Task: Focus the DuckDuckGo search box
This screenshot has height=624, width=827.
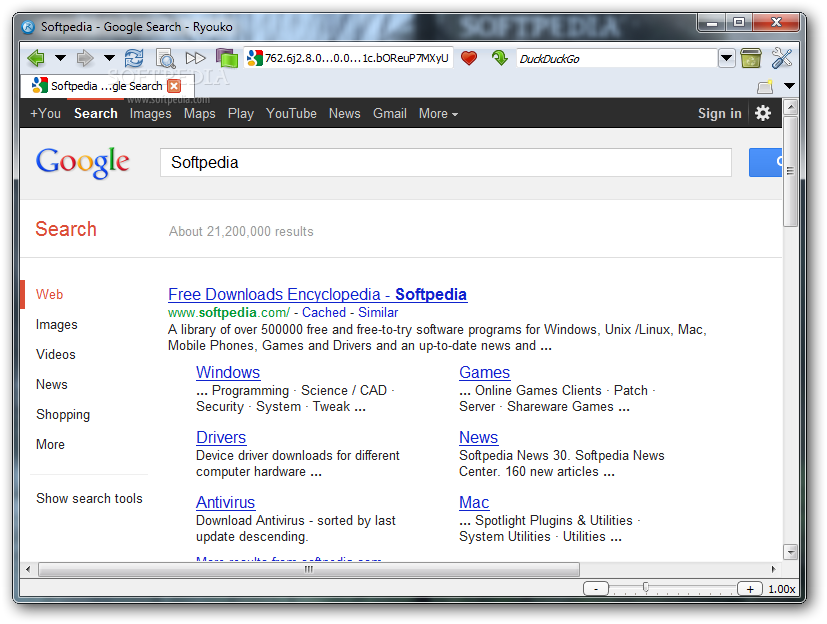Action: tap(616, 59)
